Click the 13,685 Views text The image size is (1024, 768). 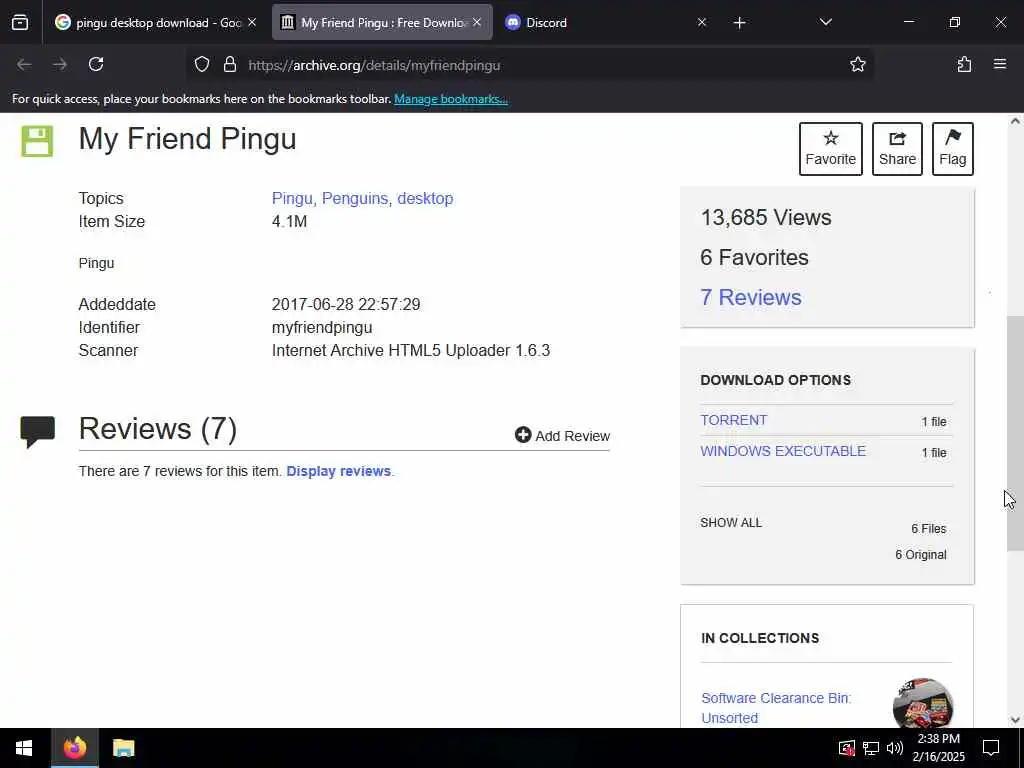[x=765, y=217]
